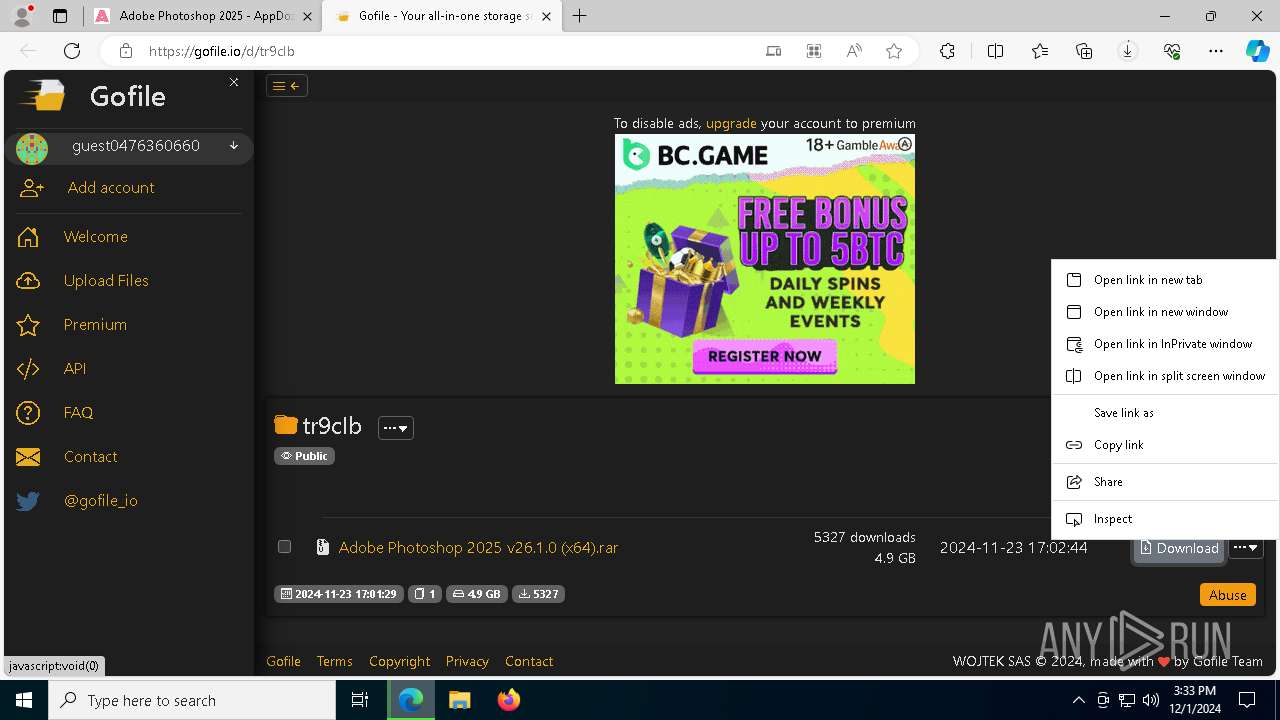Open the Adobe Photoshop 2025 rar file link

click(x=478, y=547)
